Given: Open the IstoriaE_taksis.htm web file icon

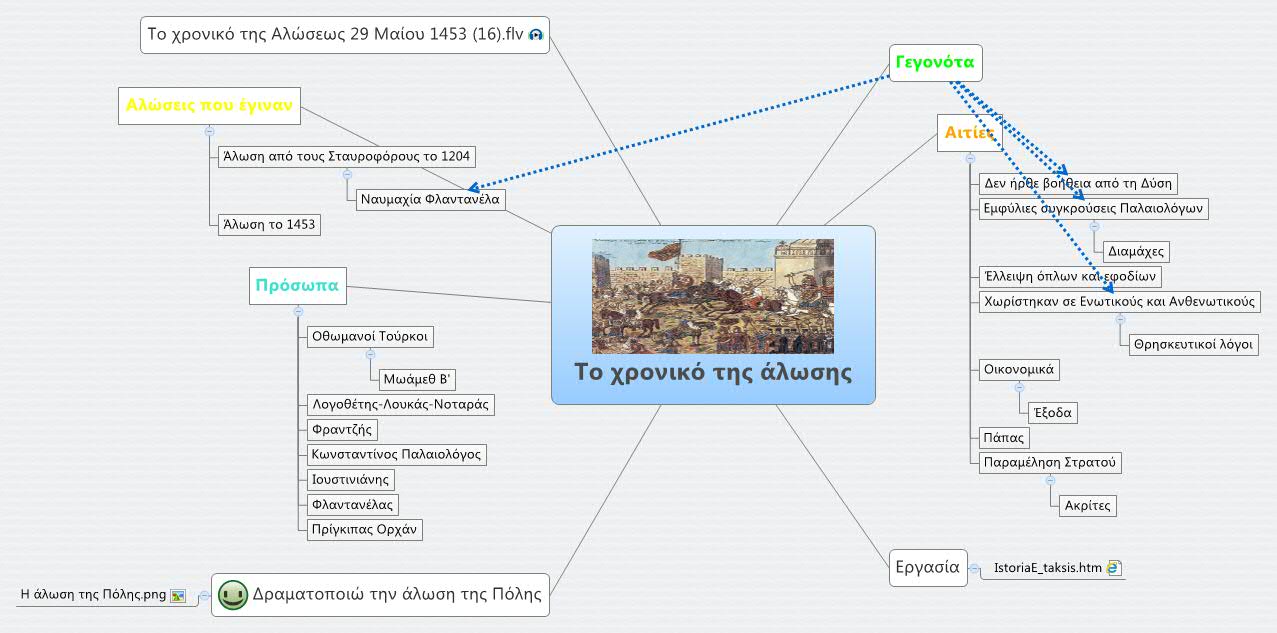Looking at the screenshot, I should (x=1114, y=568).
